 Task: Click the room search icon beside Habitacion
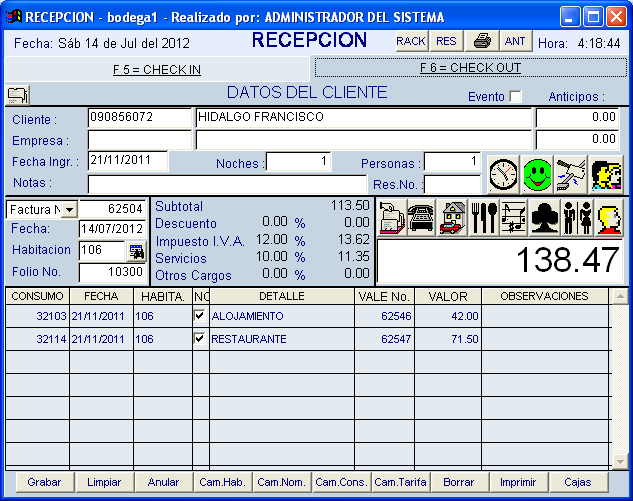pos(136,251)
